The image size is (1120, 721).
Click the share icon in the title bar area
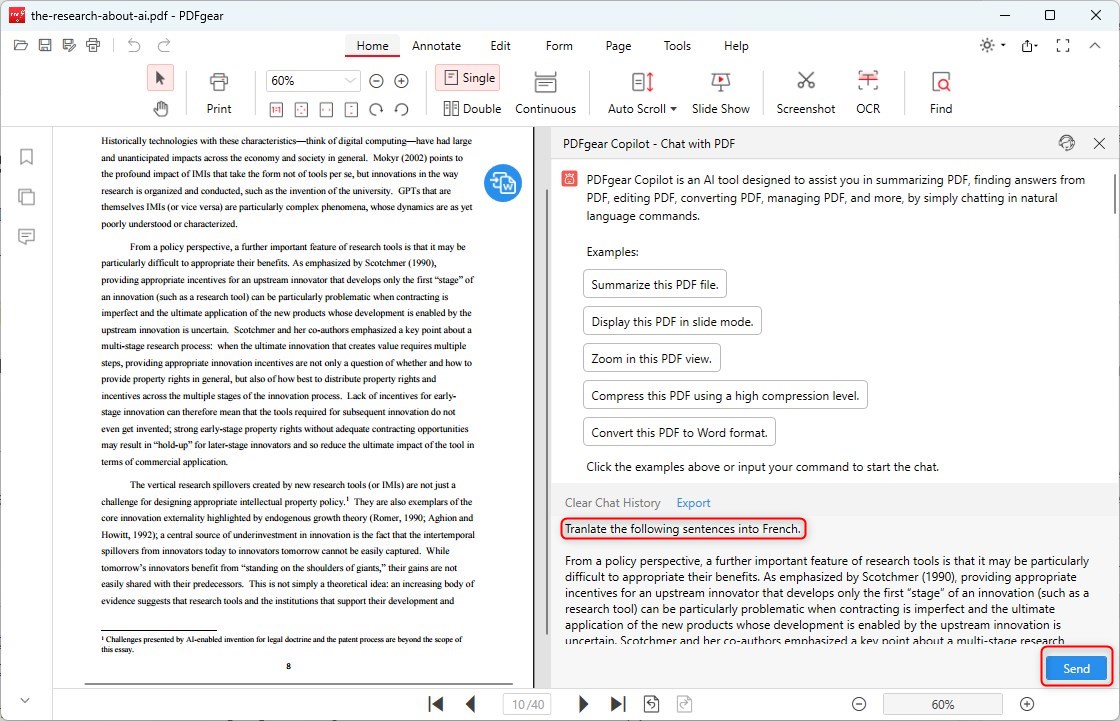coord(1029,46)
